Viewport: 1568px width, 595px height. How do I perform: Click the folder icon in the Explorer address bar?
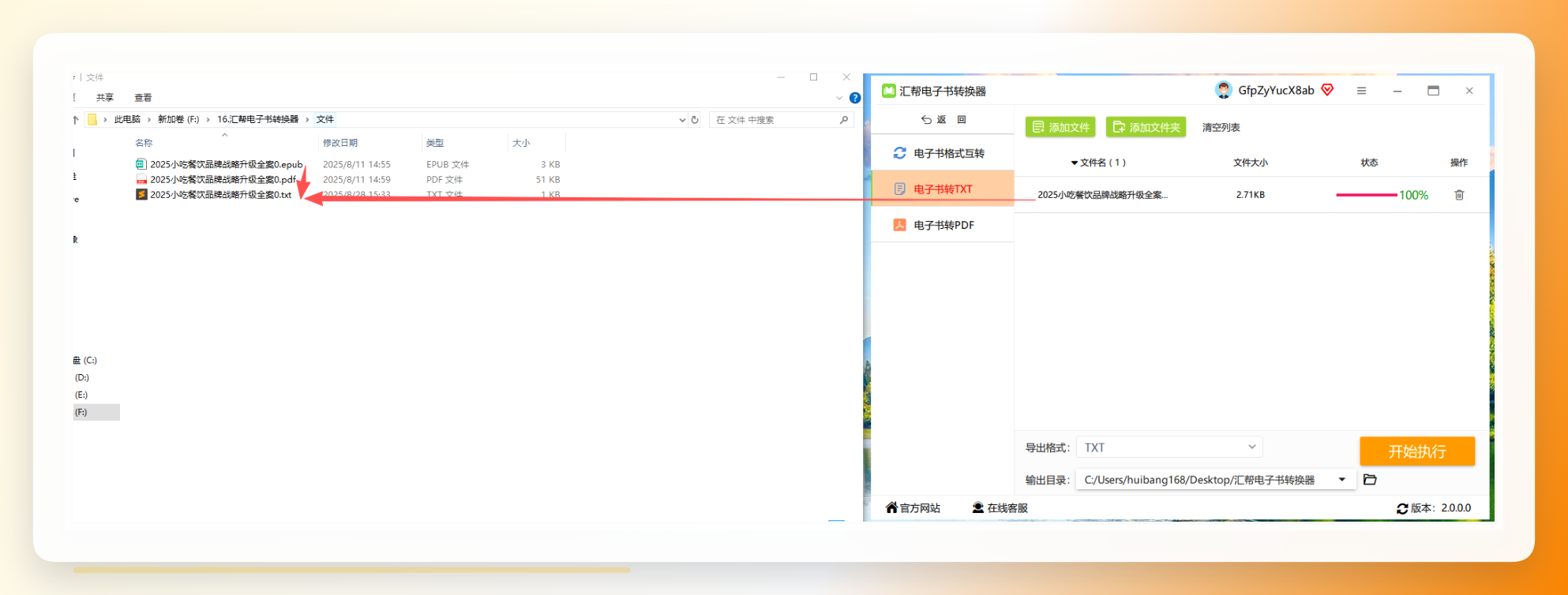(92, 120)
